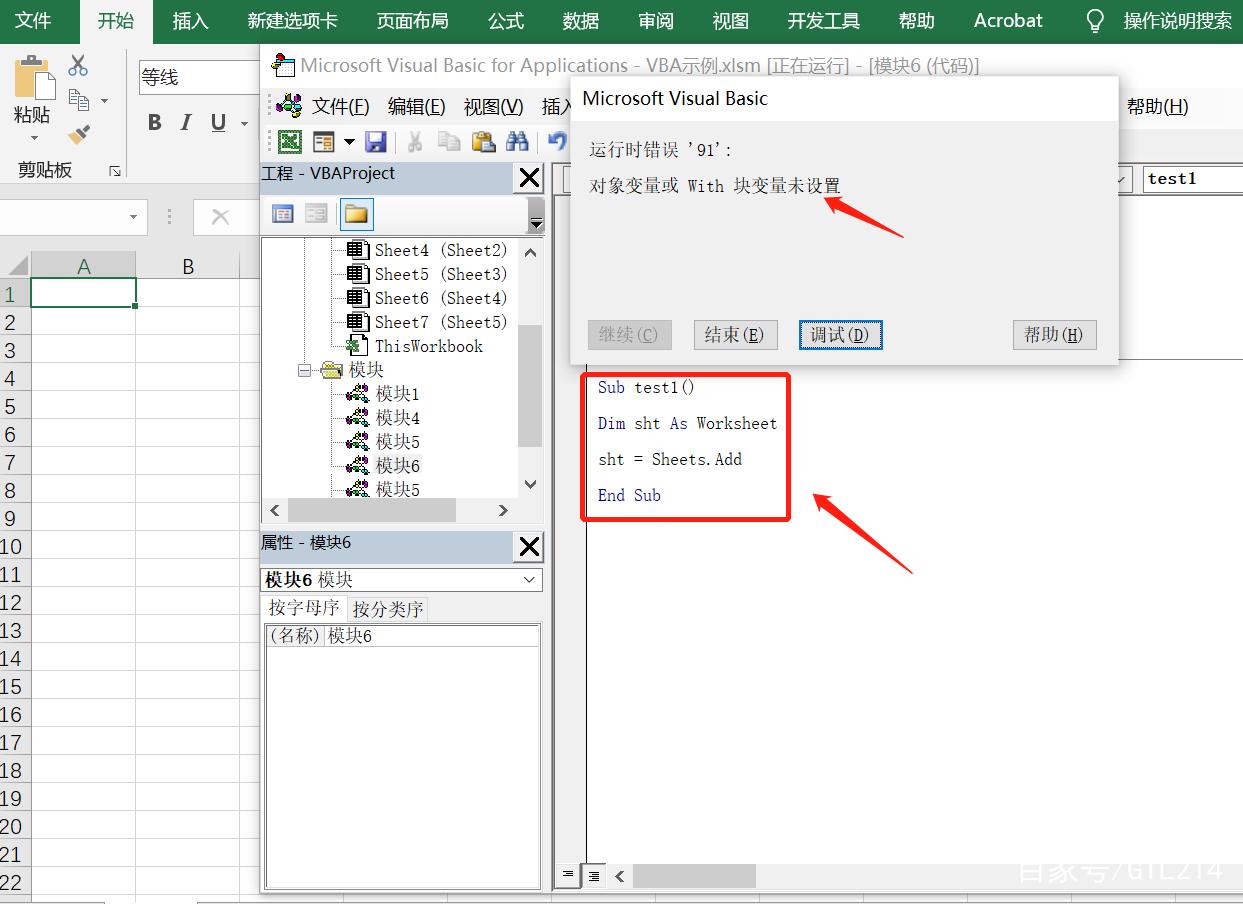Select the View Code icon in Project Explorer
This screenshot has height=904, width=1243.
click(283, 213)
